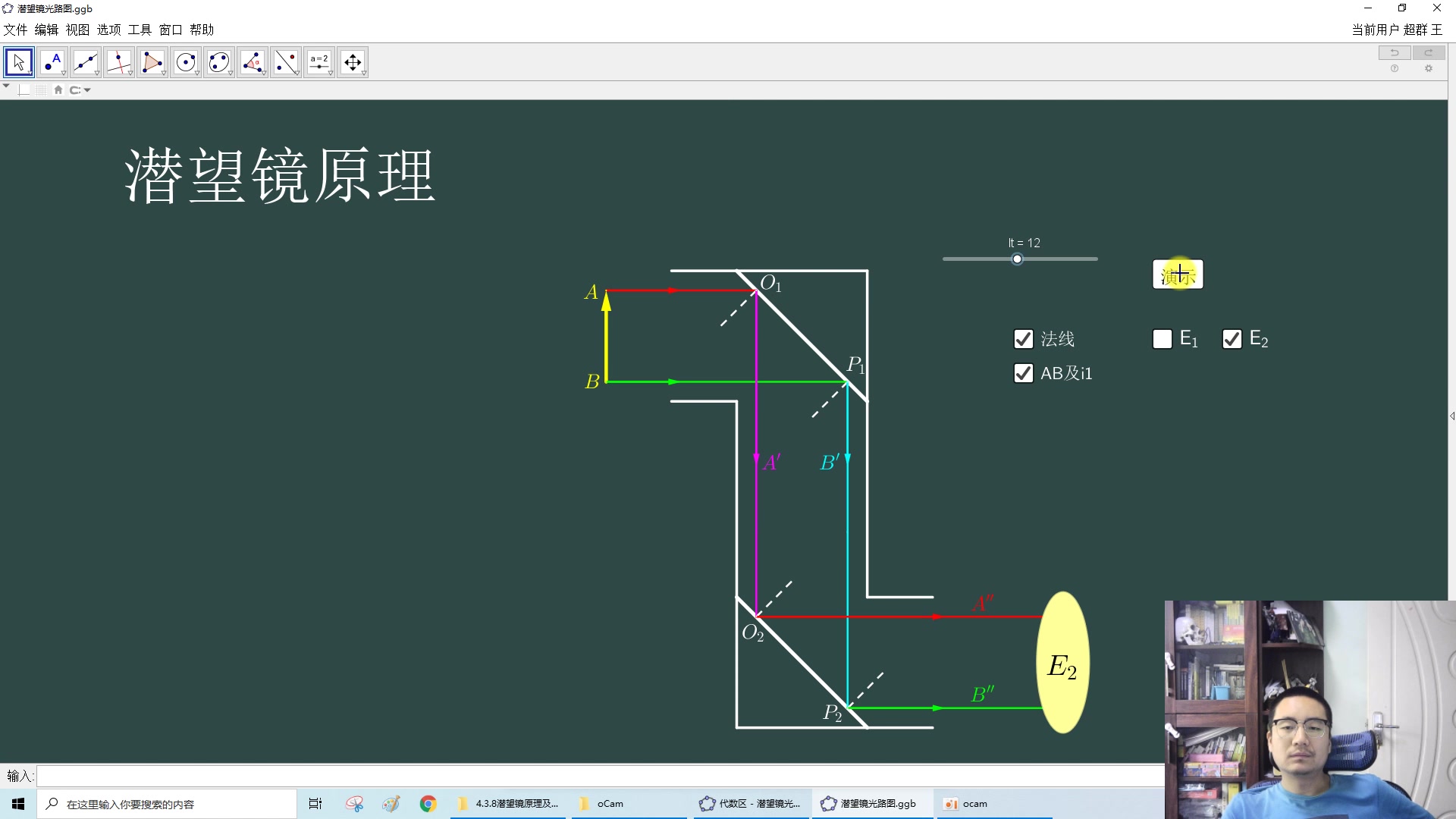This screenshot has width=1456, height=819.
Task: Select the Move arrow tool
Action: point(19,62)
